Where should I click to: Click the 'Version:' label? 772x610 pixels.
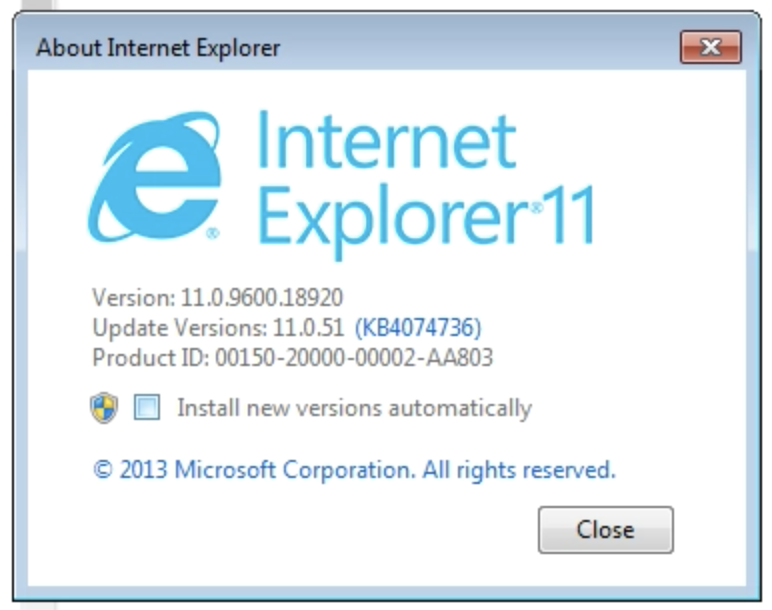click(133, 297)
